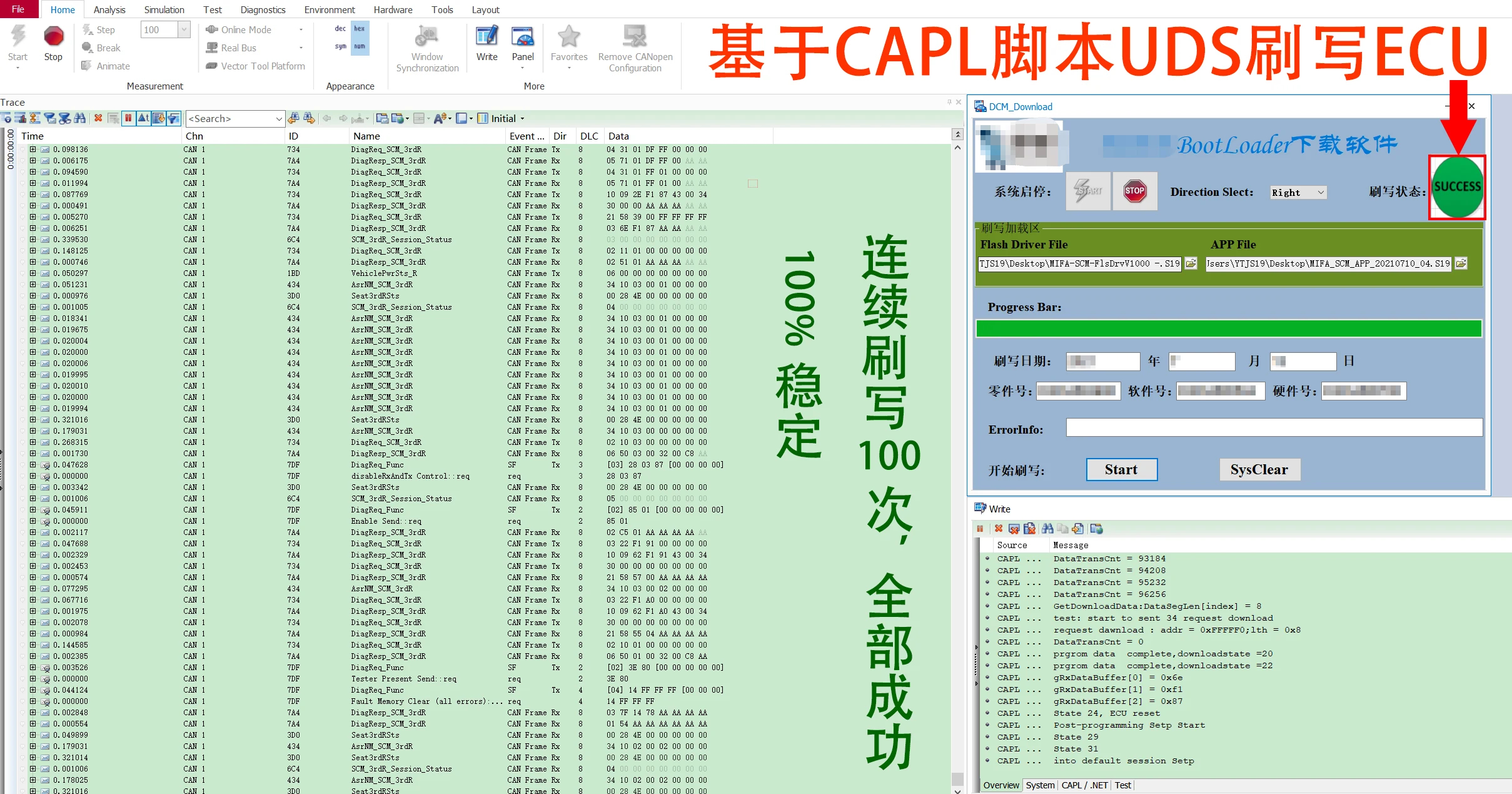Toggle symbolic sym display mode

pos(341,46)
